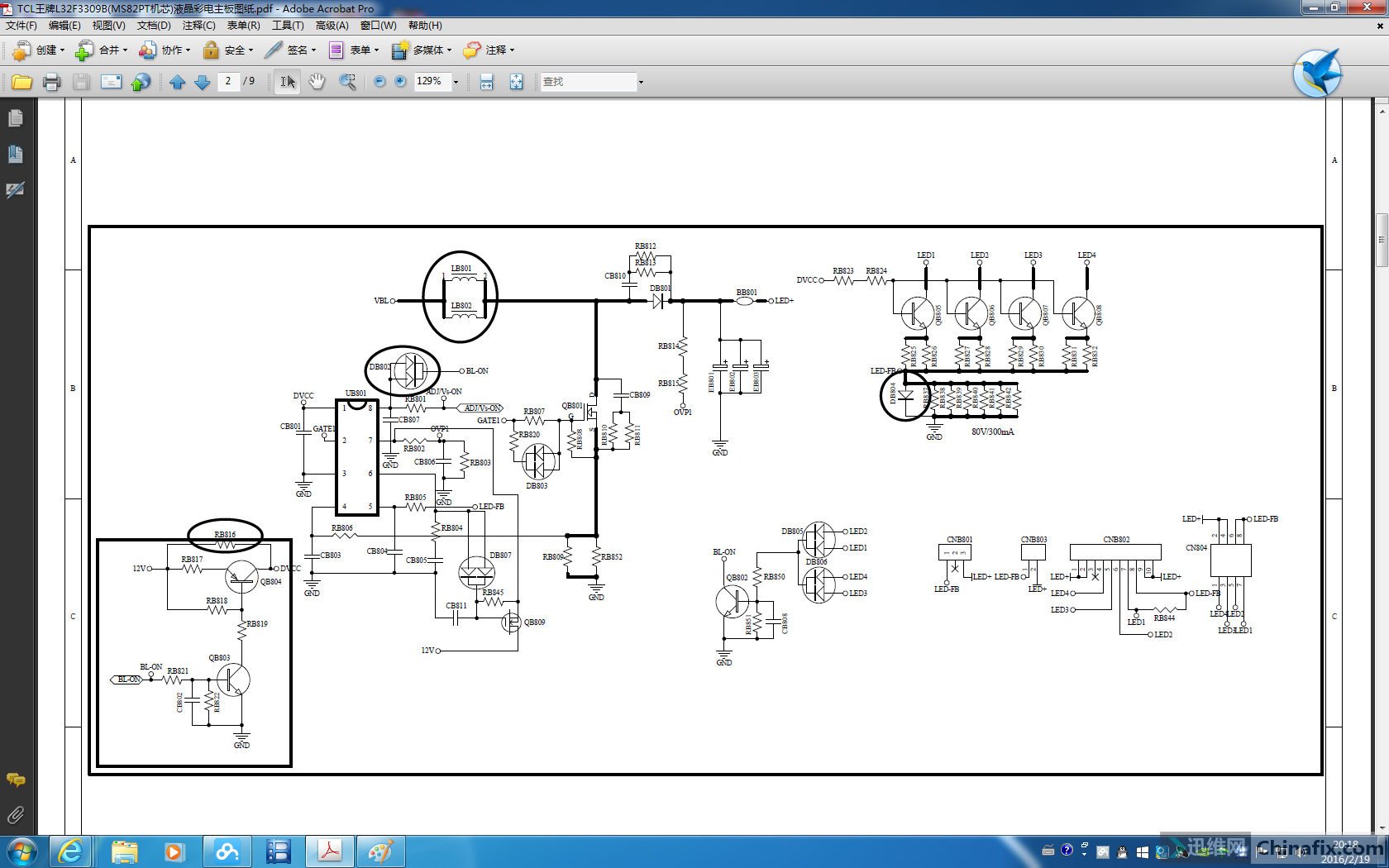Click the page number input field

[228, 82]
